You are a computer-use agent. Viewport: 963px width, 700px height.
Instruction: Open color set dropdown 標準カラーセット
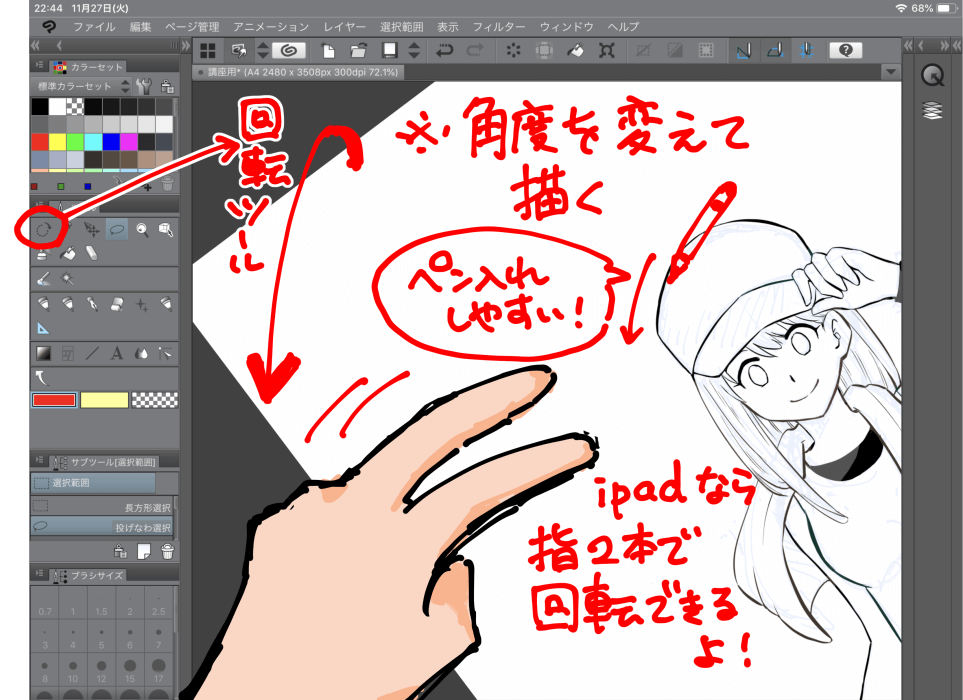coord(80,86)
